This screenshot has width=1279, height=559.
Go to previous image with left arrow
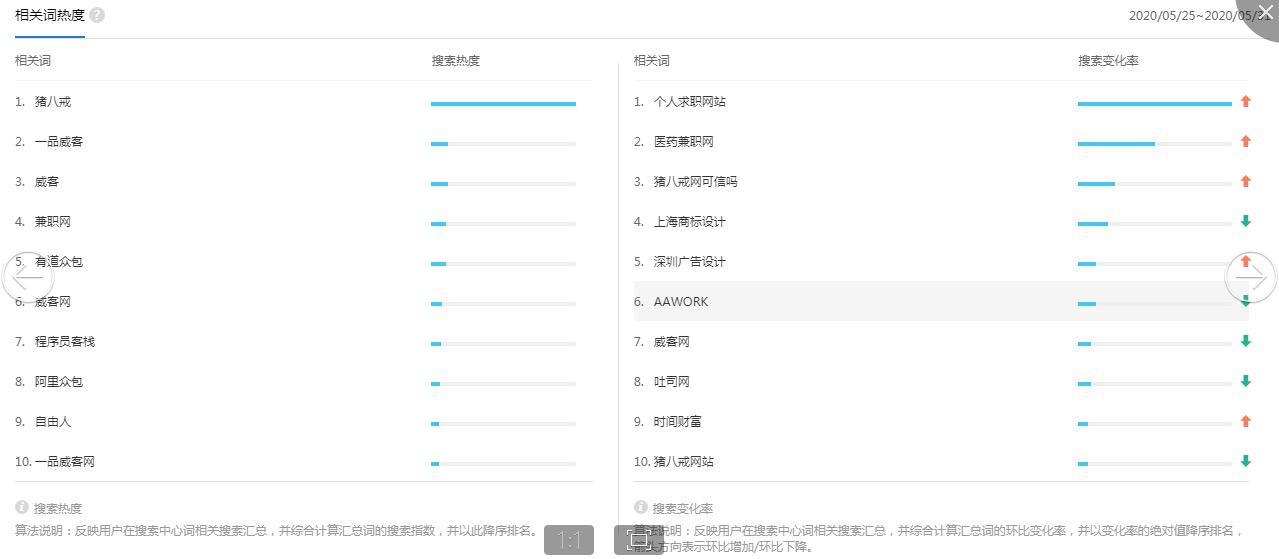coord(27,278)
